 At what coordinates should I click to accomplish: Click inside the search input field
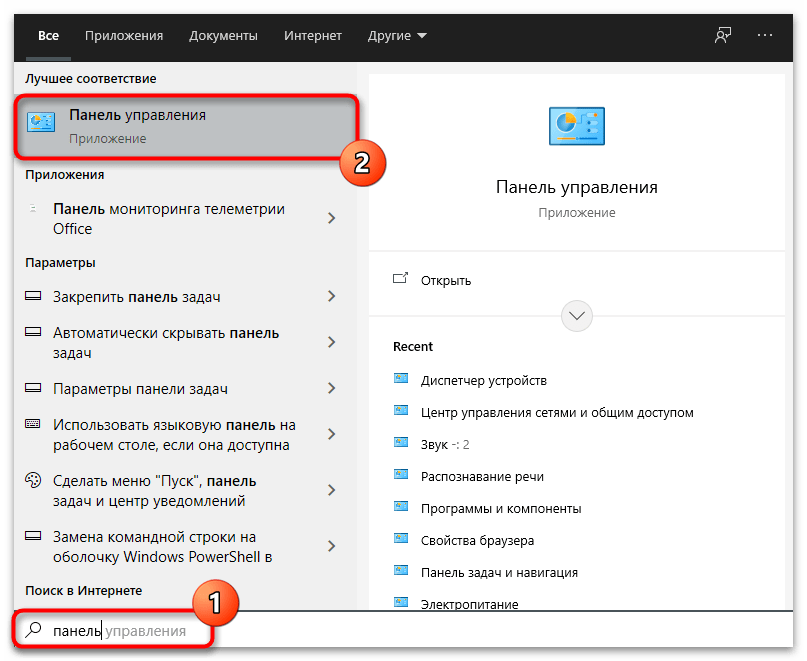click(400, 631)
